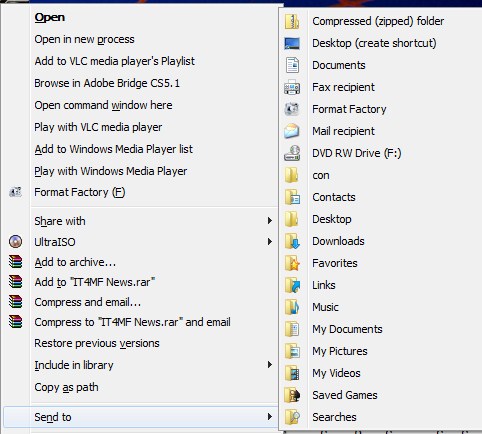Click the Format Factory (F) menu icon
This screenshot has width=482, height=434.
coord(15,192)
